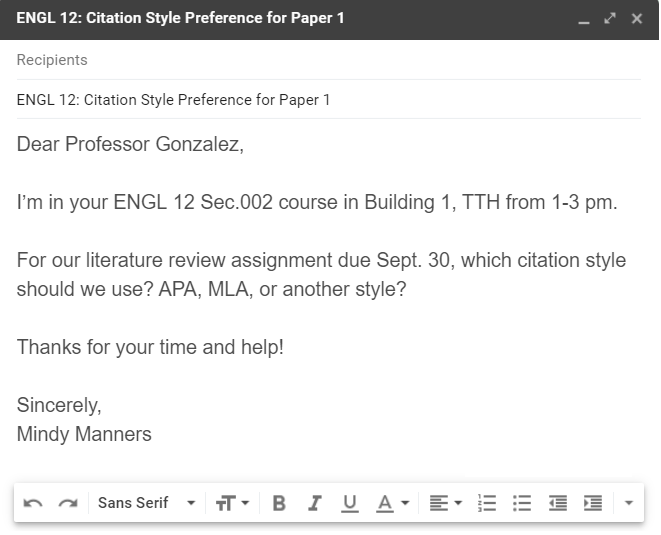Toggle underline formatting

(349, 503)
